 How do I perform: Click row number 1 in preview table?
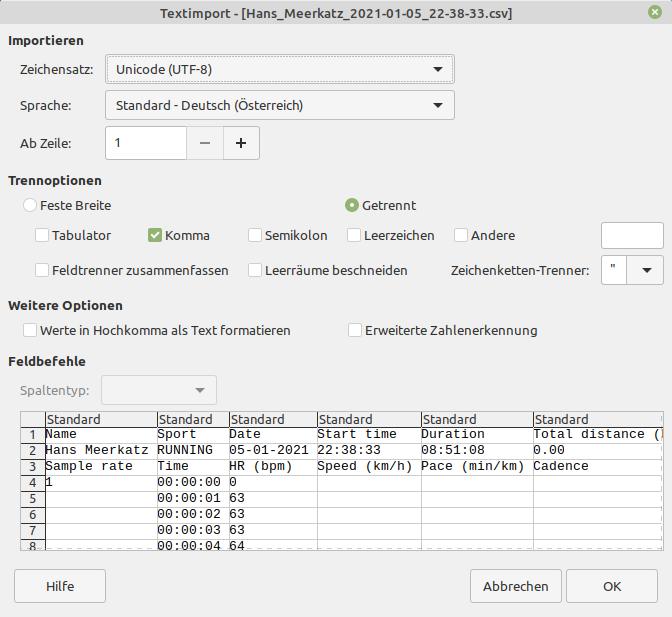[33, 435]
